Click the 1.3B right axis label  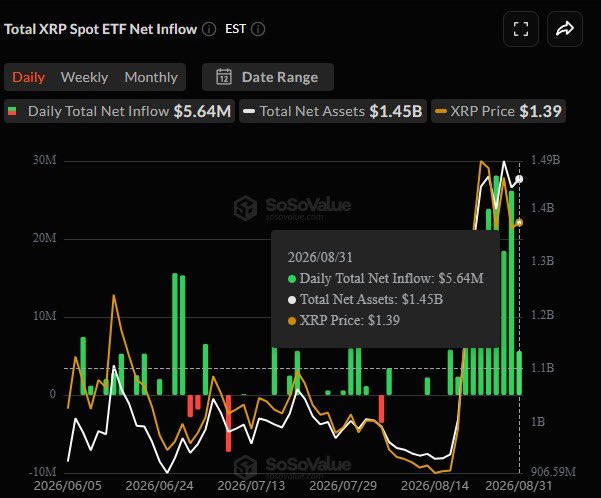542,261
